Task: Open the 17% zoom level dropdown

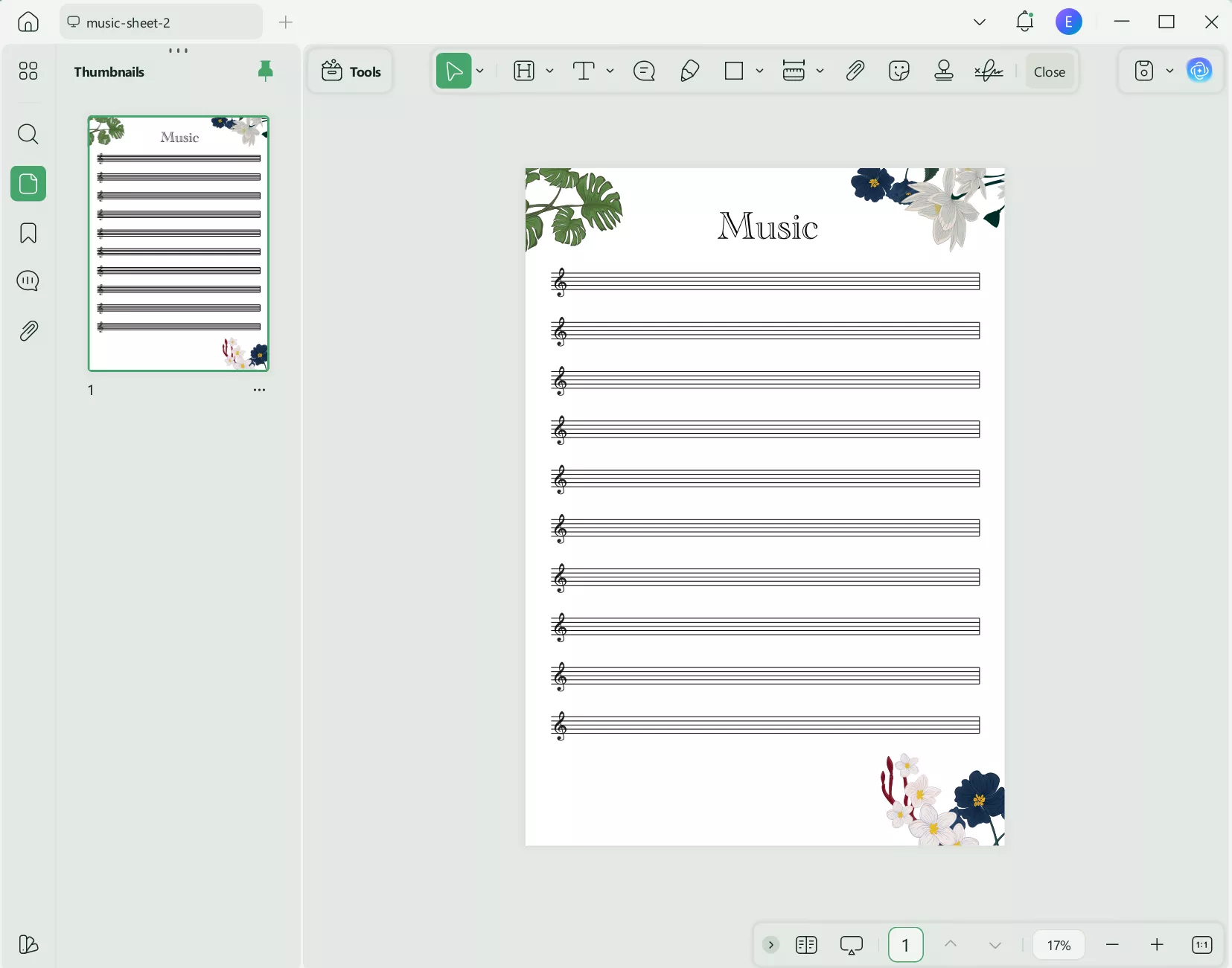Action: point(1059,945)
